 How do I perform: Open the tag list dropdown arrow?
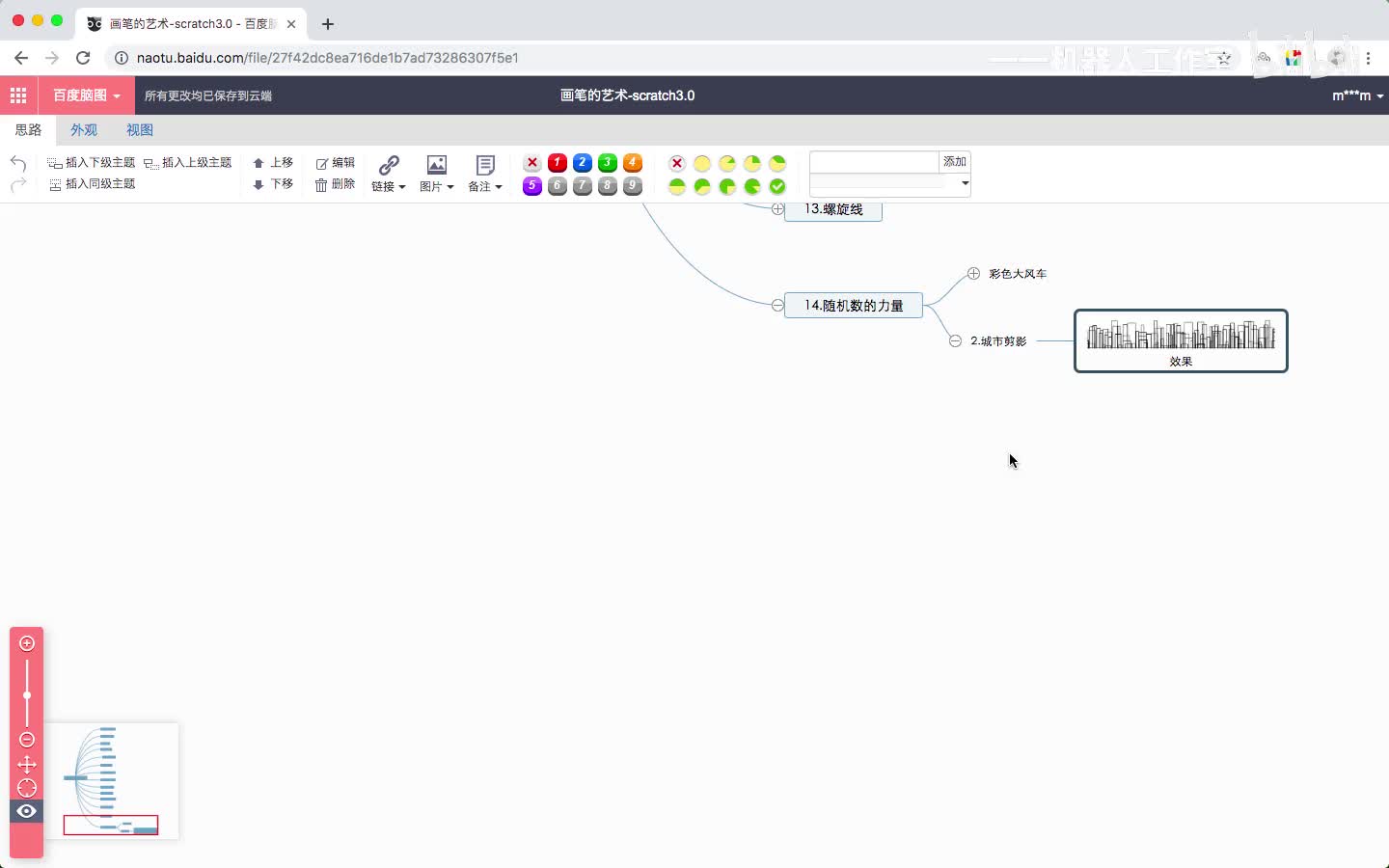pos(965,183)
